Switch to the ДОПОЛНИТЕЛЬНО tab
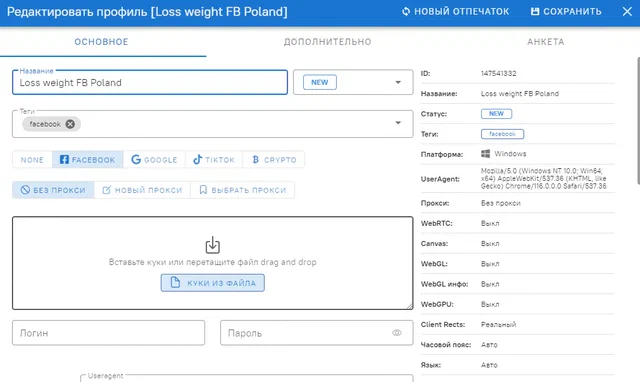This screenshot has width=640, height=382. pyautogui.click(x=328, y=42)
